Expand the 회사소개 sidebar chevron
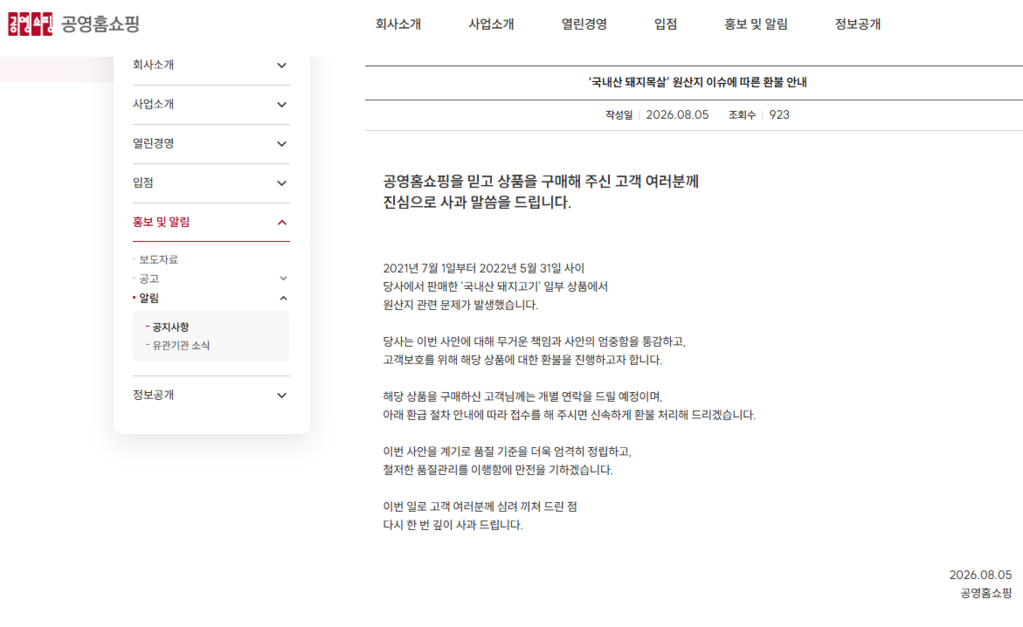 click(x=282, y=65)
